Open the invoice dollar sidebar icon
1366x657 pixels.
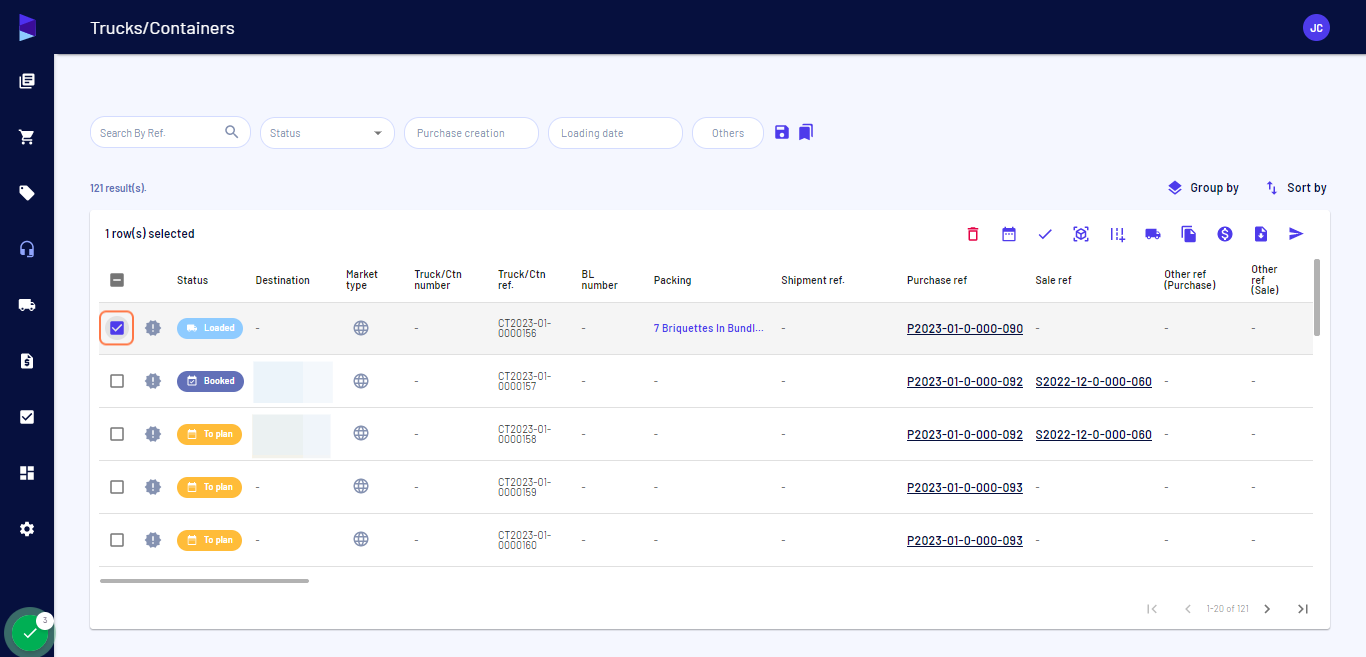coord(27,361)
